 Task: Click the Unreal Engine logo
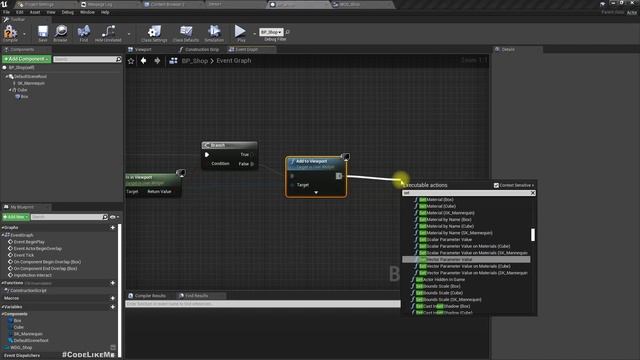click(x=4, y=4)
